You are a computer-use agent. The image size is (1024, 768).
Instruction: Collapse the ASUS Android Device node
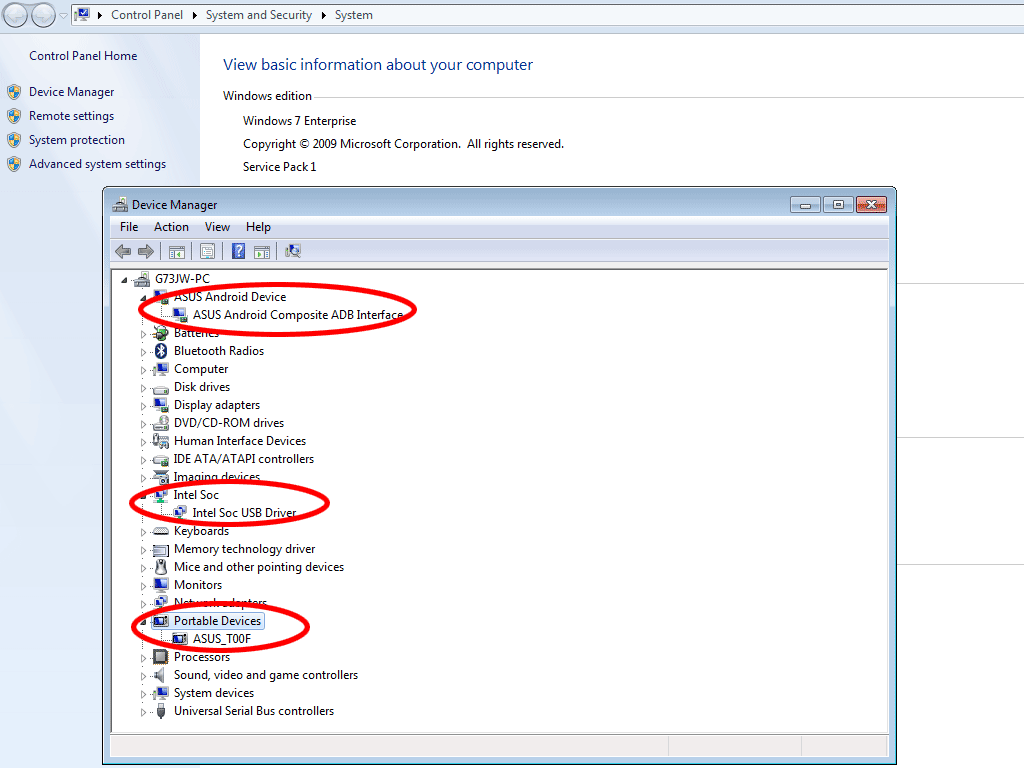(143, 297)
